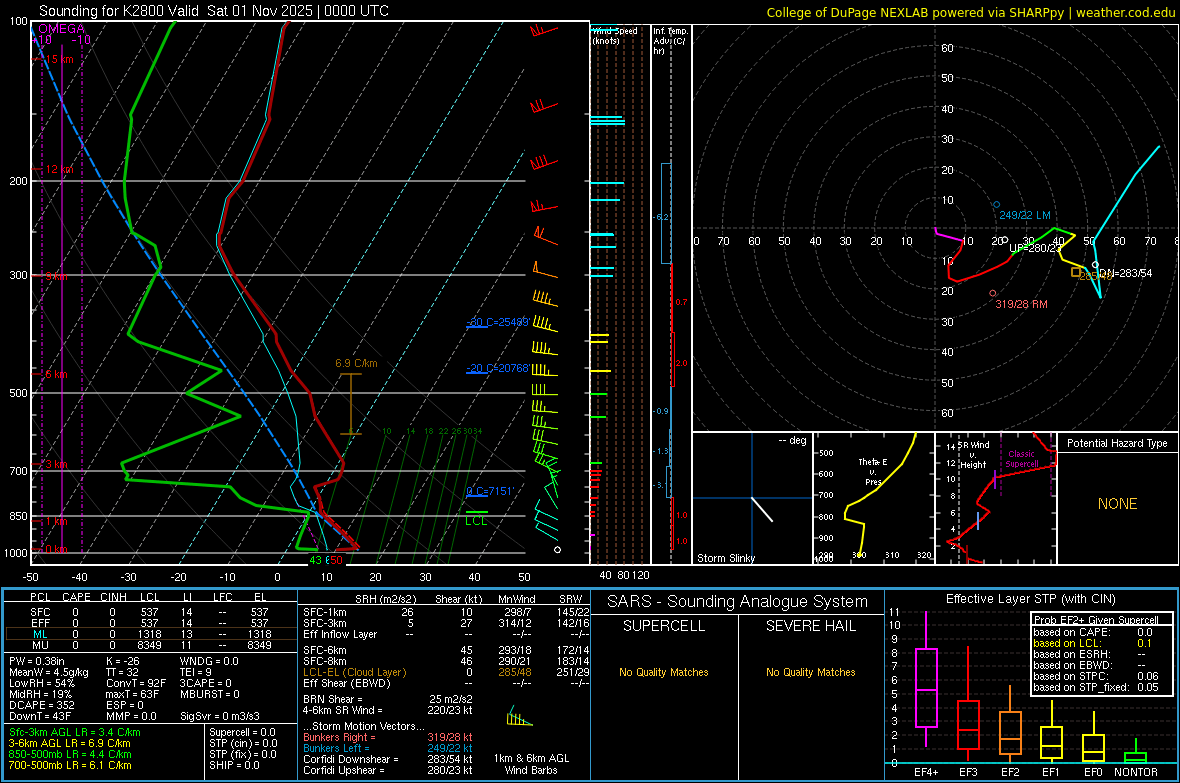Click the Storm Slinky panel
The height and width of the screenshot is (783, 1180).
752,498
